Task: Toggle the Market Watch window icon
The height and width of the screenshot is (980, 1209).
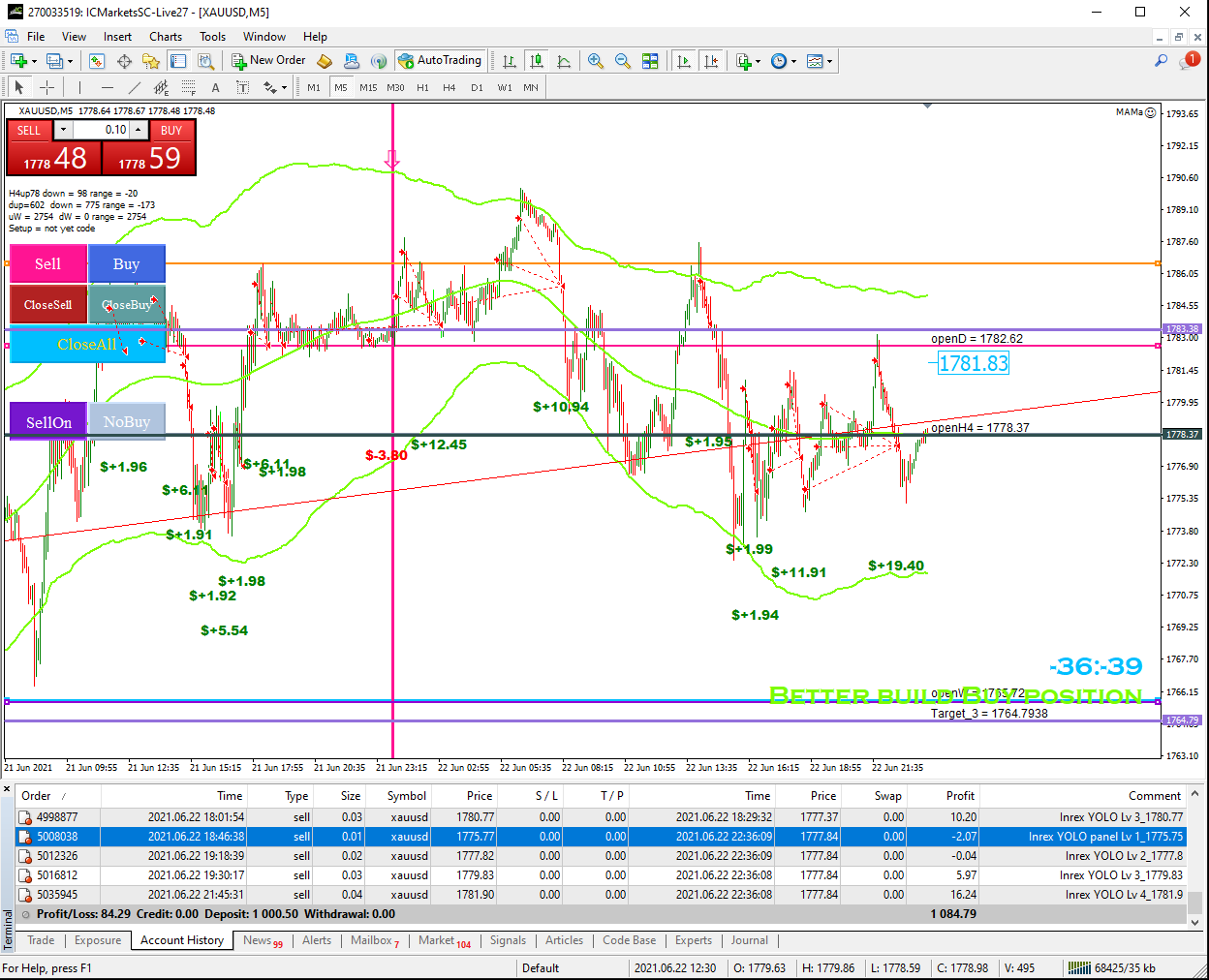Action: click(x=97, y=61)
